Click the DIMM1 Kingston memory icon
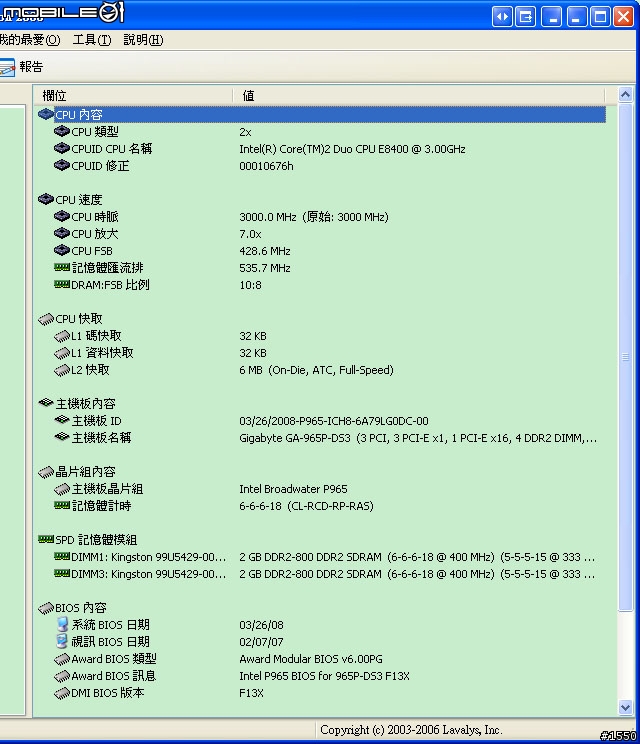Viewport: 640px width, 744px height. pyautogui.click(x=62, y=557)
